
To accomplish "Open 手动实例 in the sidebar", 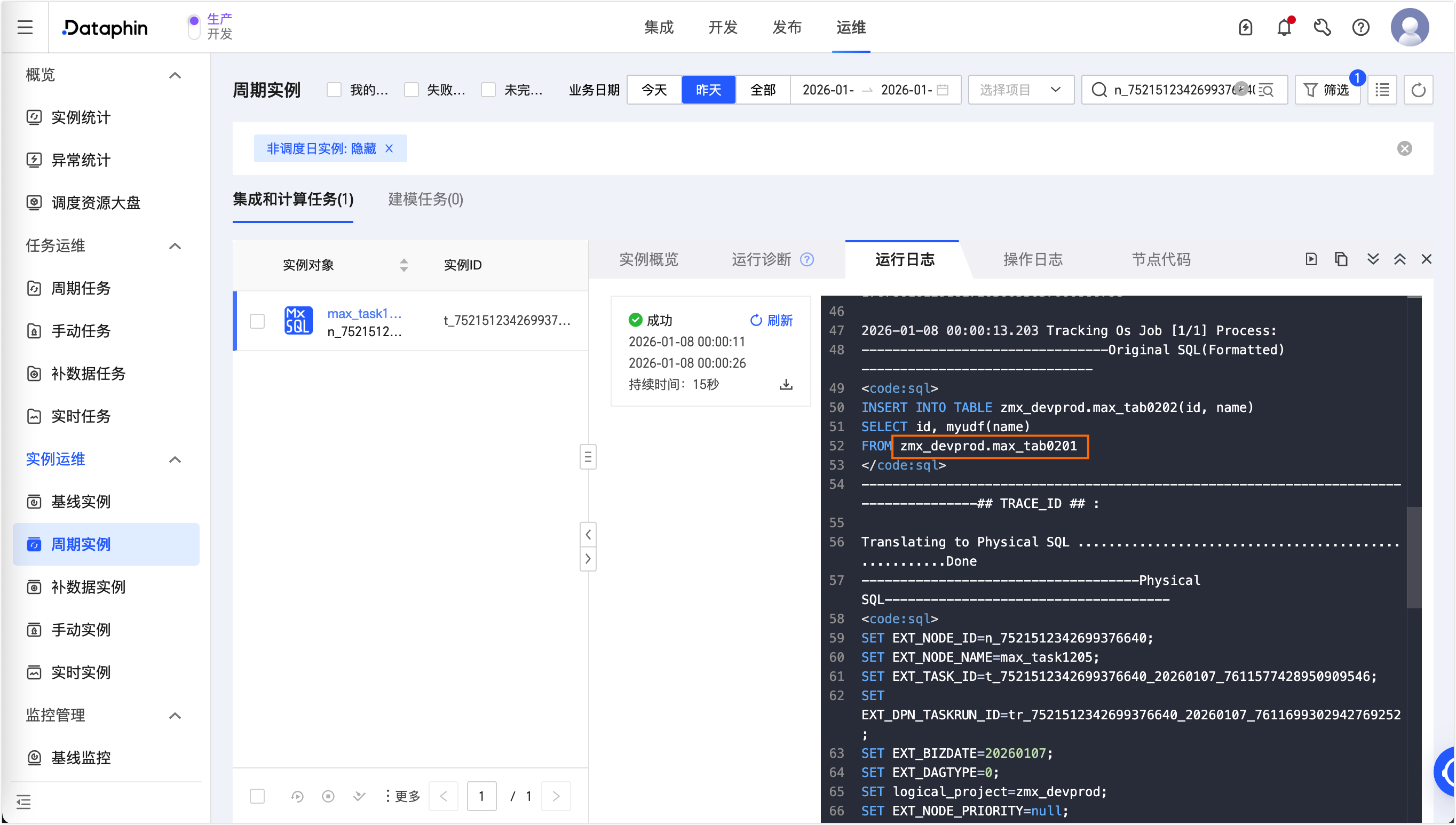I will tap(106, 630).
